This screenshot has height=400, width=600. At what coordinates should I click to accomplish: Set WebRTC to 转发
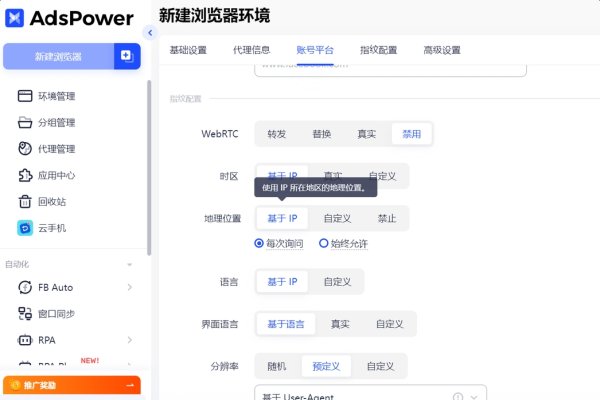pyautogui.click(x=277, y=134)
